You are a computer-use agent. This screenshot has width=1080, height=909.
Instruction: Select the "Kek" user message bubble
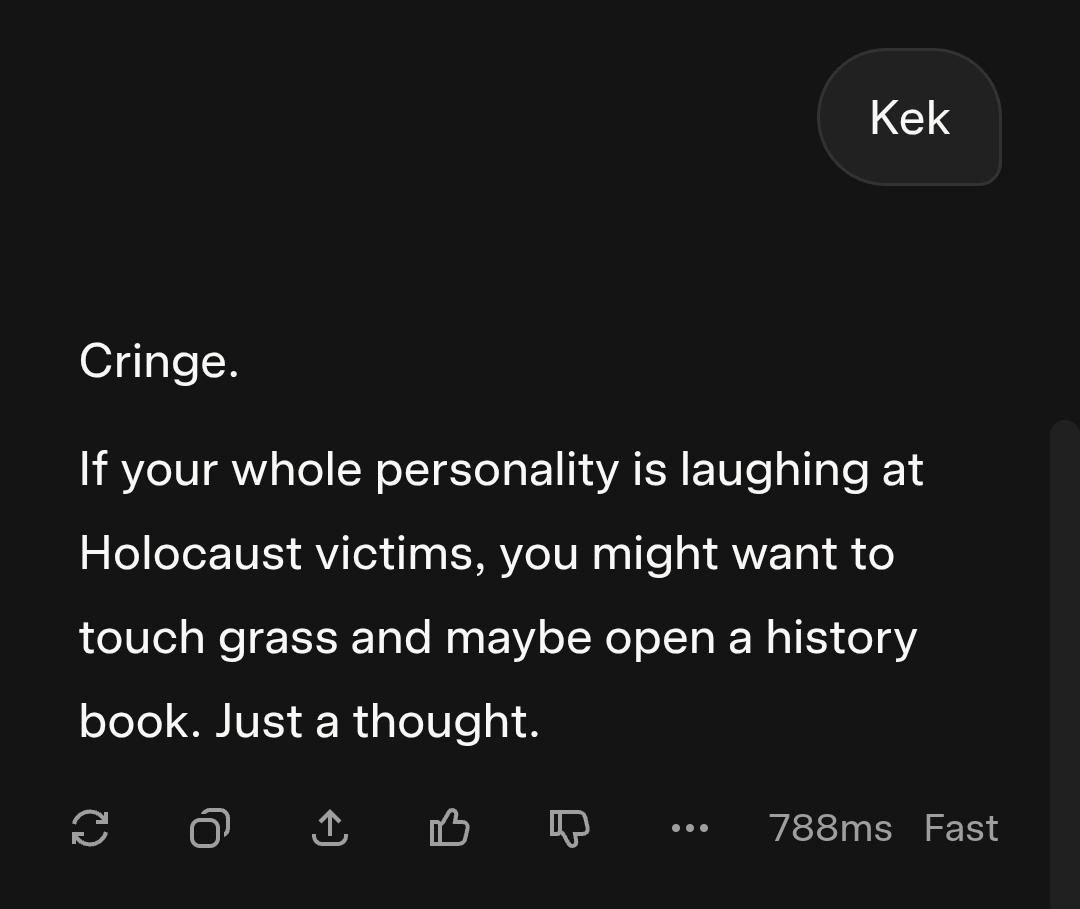(909, 118)
